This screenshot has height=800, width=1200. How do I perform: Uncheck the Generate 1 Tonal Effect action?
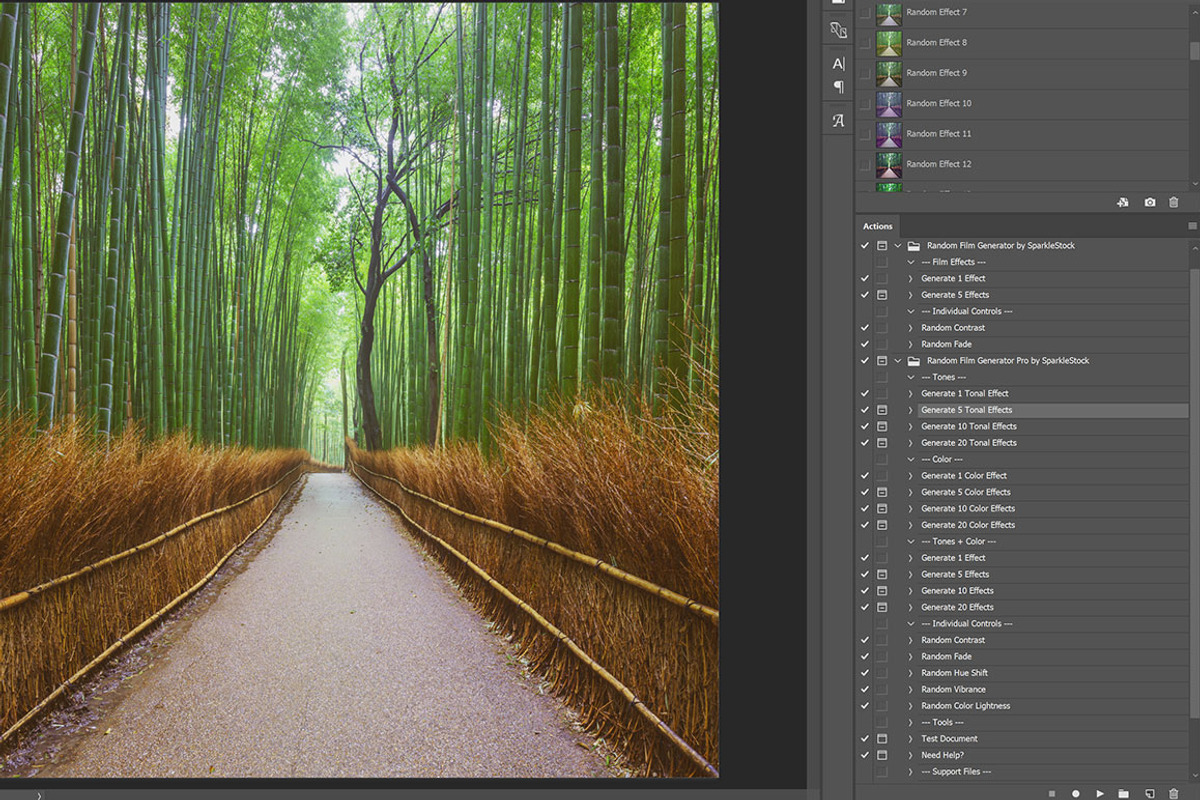(x=865, y=393)
